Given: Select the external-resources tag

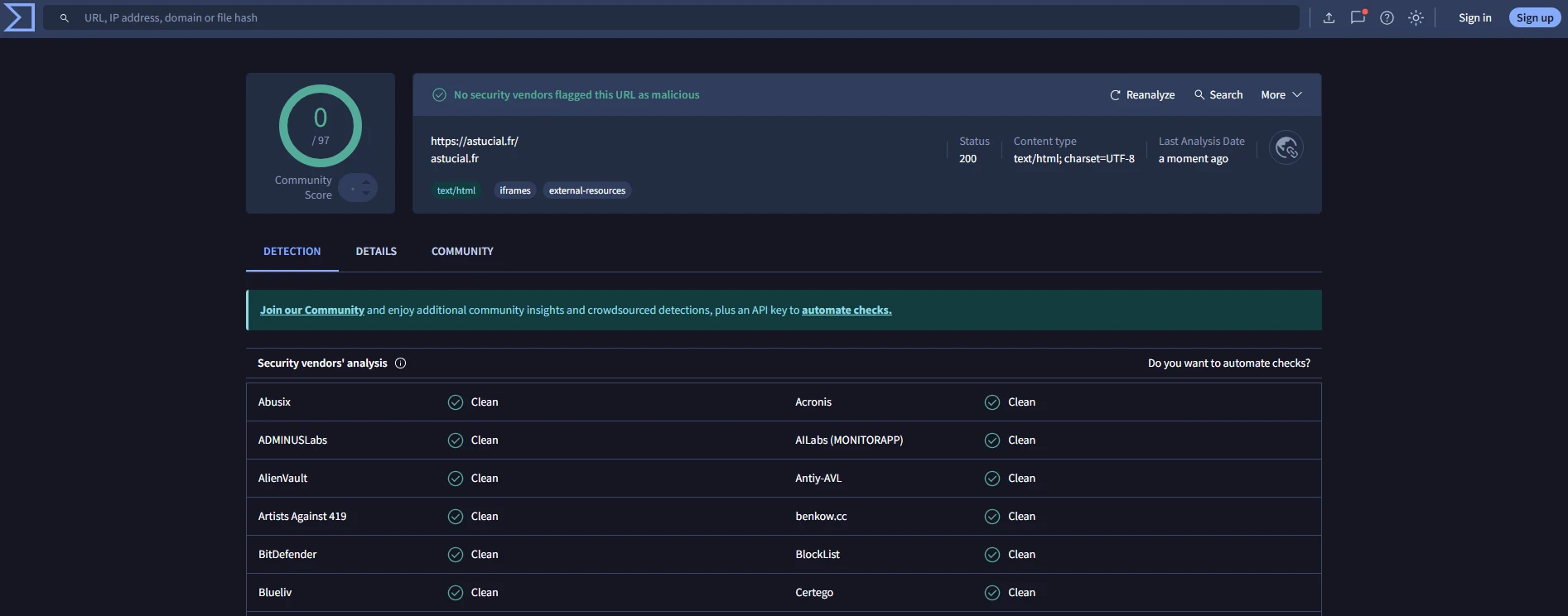Looking at the screenshot, I should pos(587,190).
